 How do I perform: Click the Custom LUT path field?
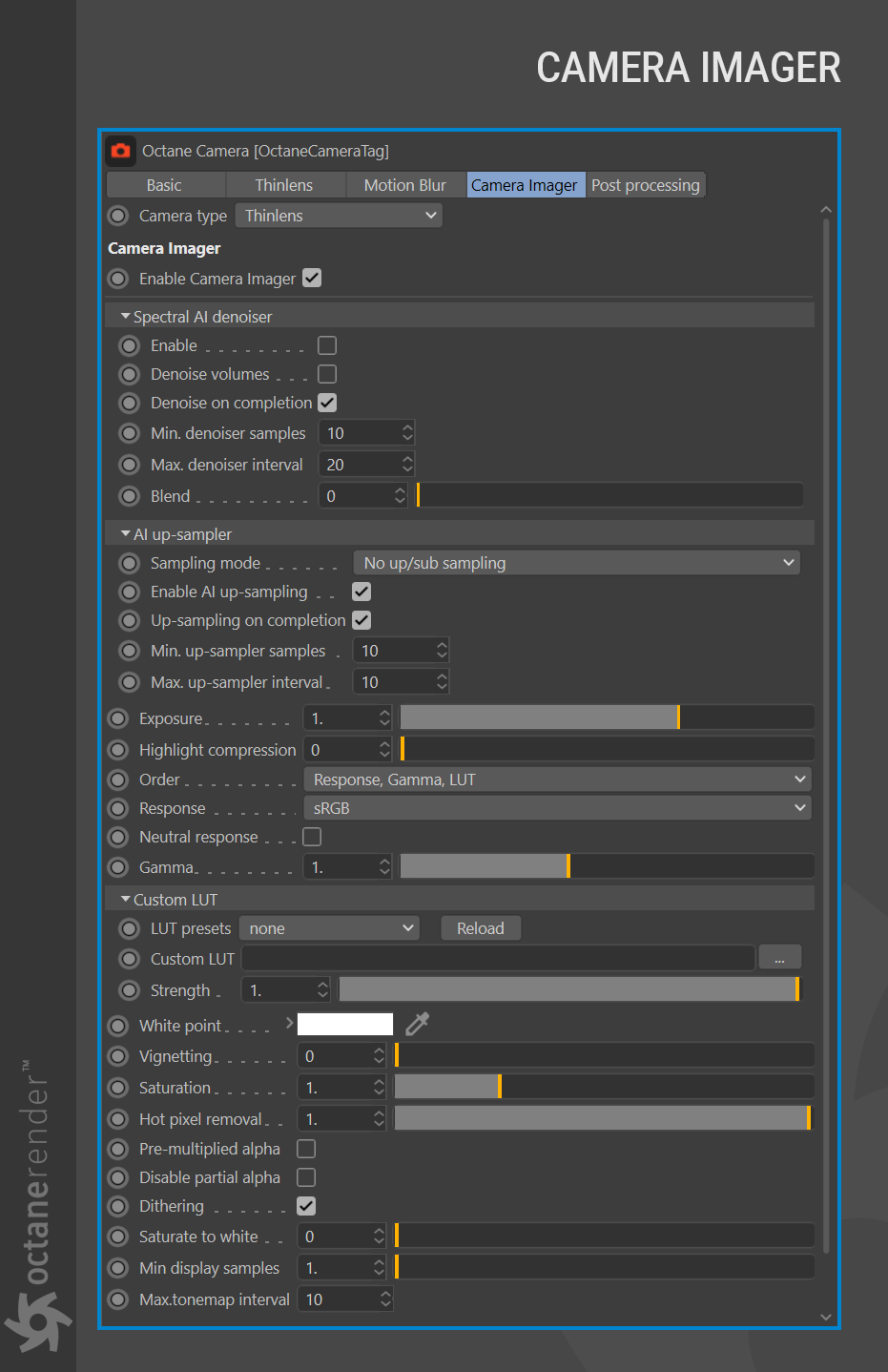pos(498,958)
